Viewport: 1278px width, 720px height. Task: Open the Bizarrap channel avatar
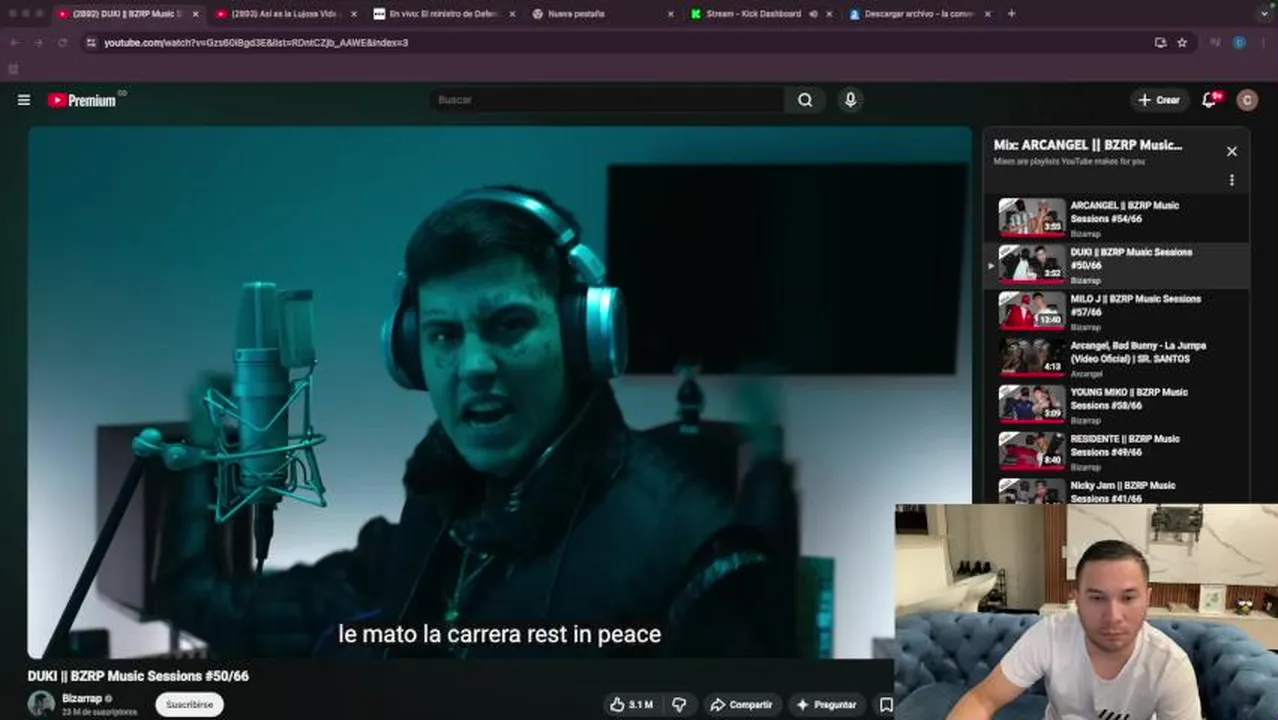(x=41, y=703)
